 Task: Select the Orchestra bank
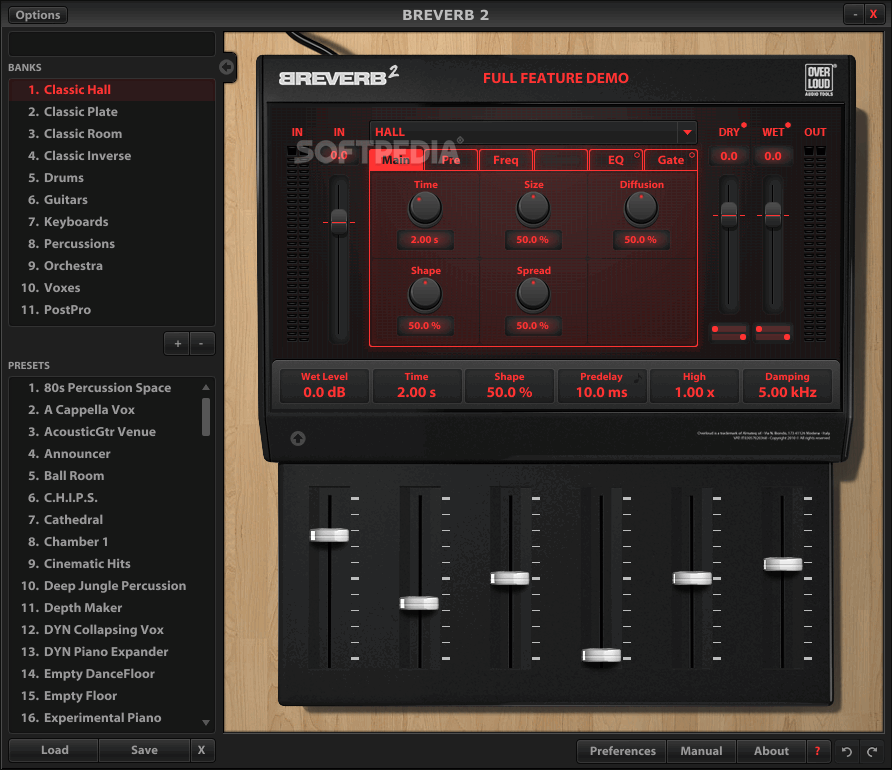click(x=112, y=266)
